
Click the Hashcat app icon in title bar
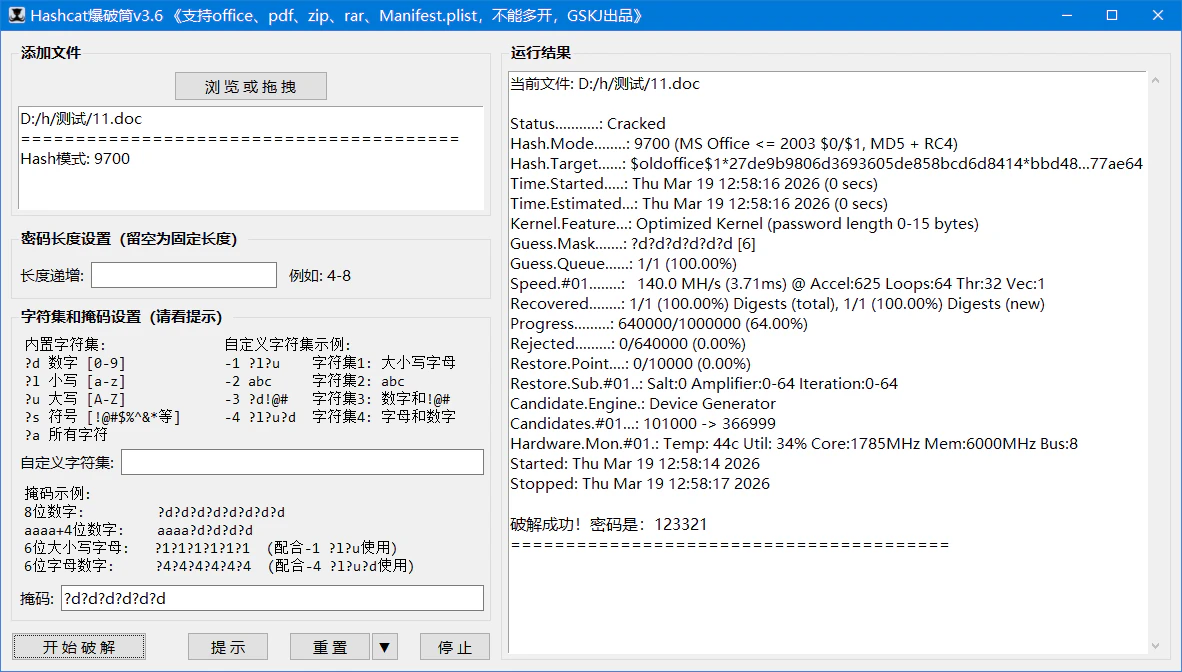pyautogui.click(x=15, y=16)
